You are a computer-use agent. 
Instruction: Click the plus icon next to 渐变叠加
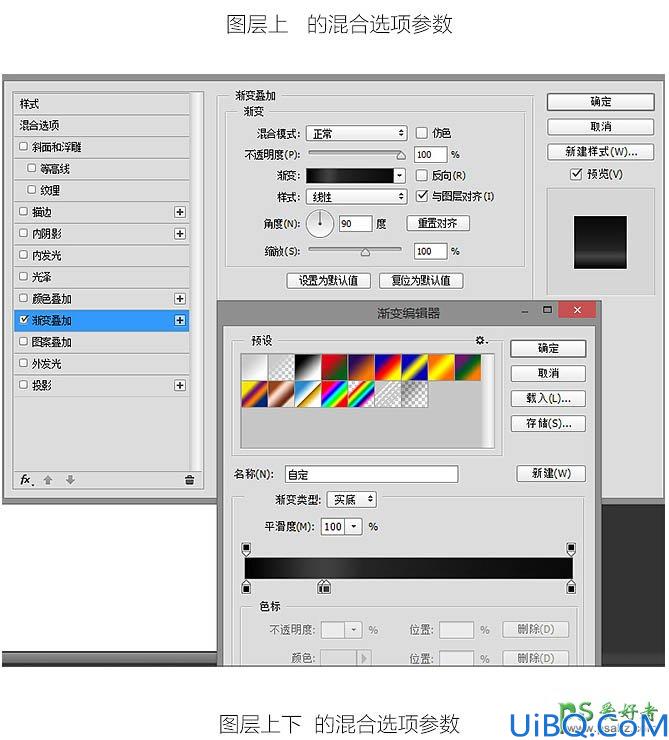tap(179, 320)
